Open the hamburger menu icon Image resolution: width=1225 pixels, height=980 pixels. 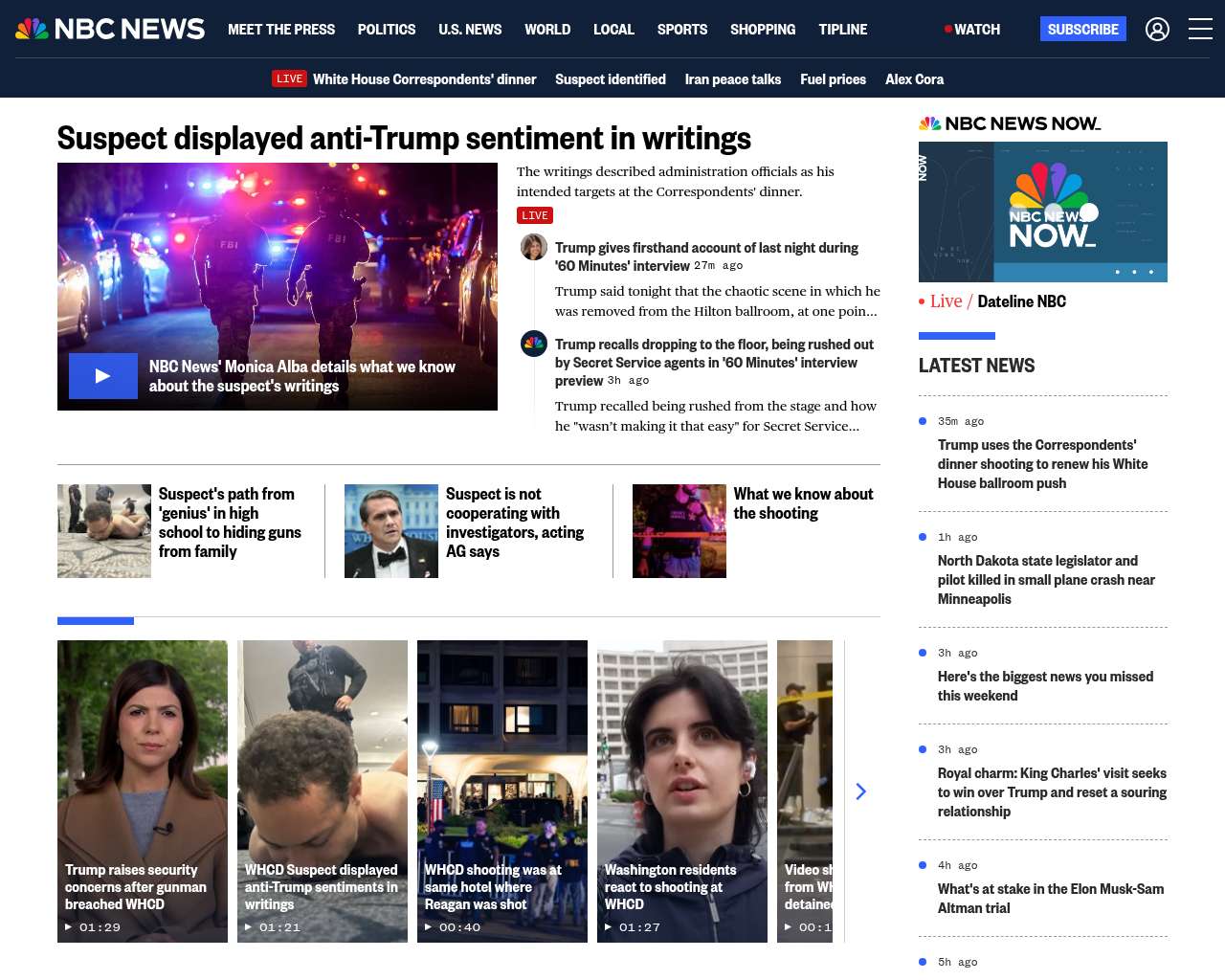point(1200,30)
